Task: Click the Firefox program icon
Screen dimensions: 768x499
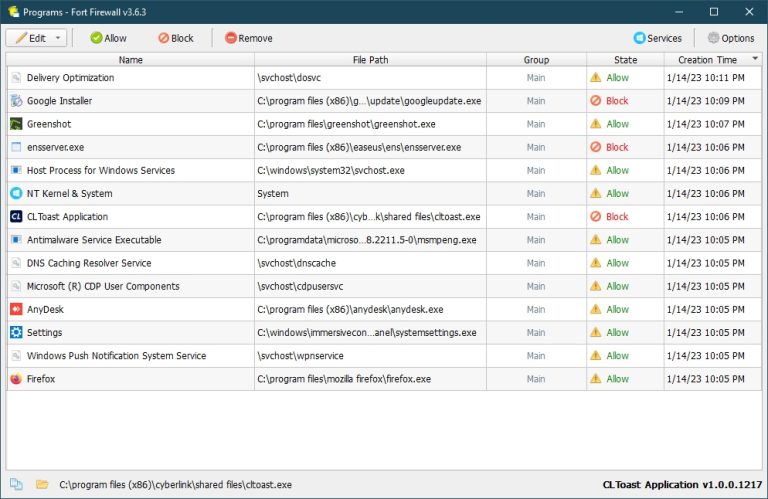Action: click(x=16, y=379)
